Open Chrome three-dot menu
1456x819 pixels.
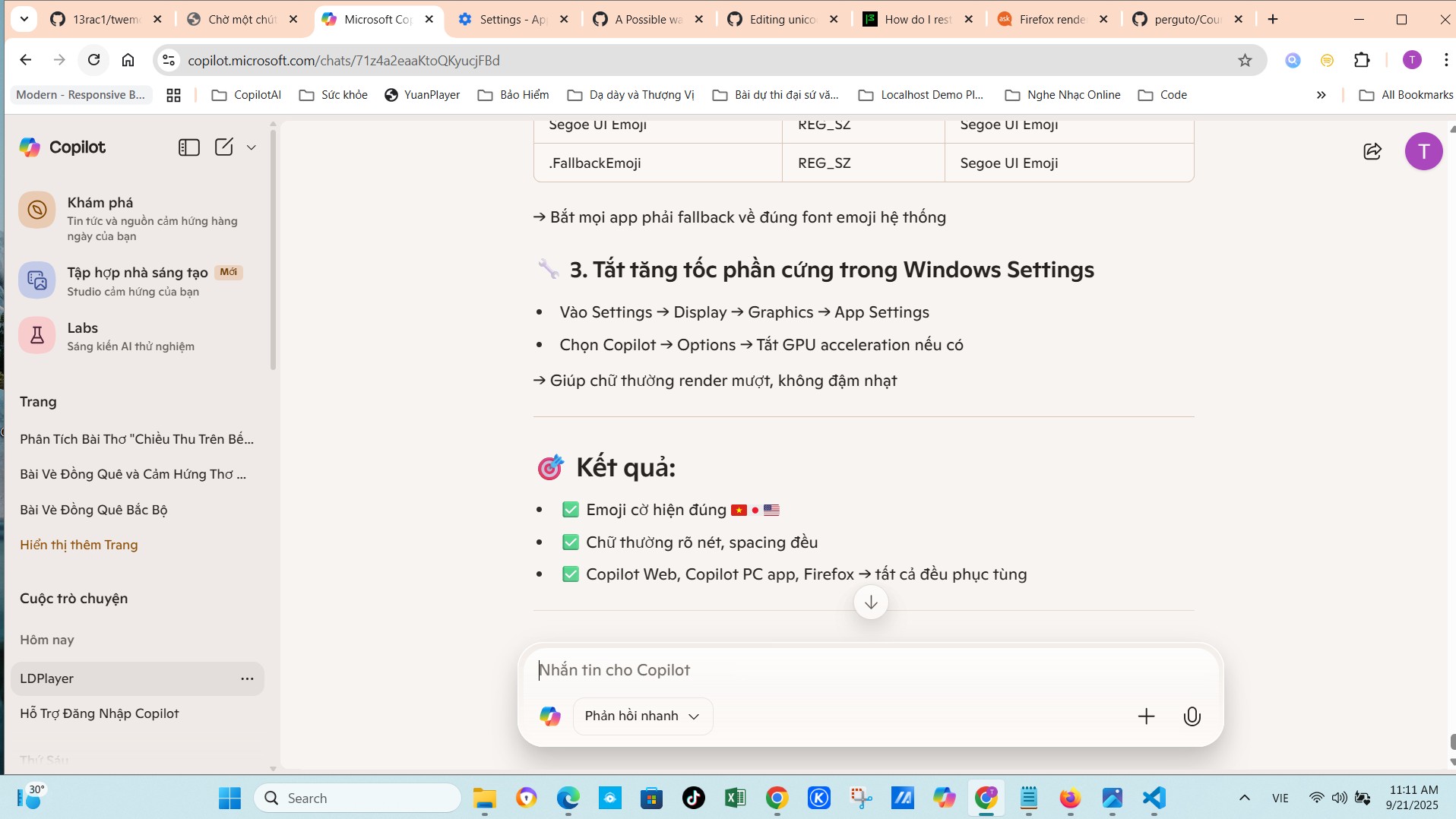(1445, 60)
